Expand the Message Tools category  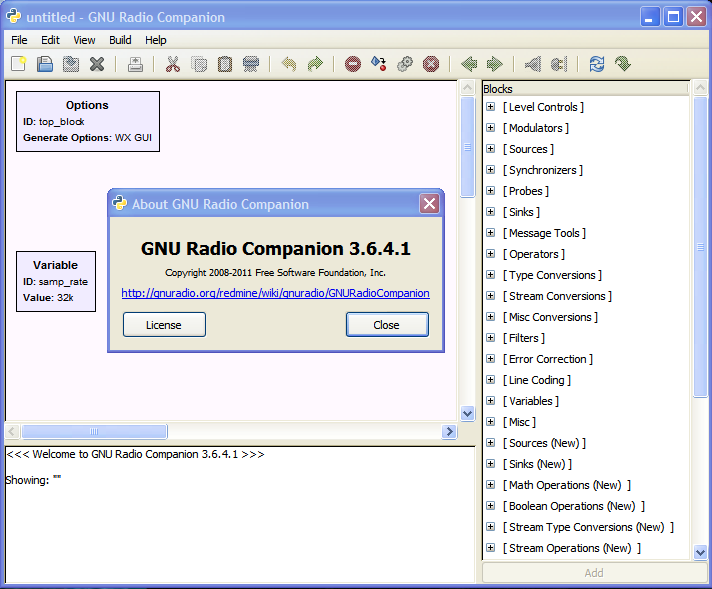pos(490,233)
